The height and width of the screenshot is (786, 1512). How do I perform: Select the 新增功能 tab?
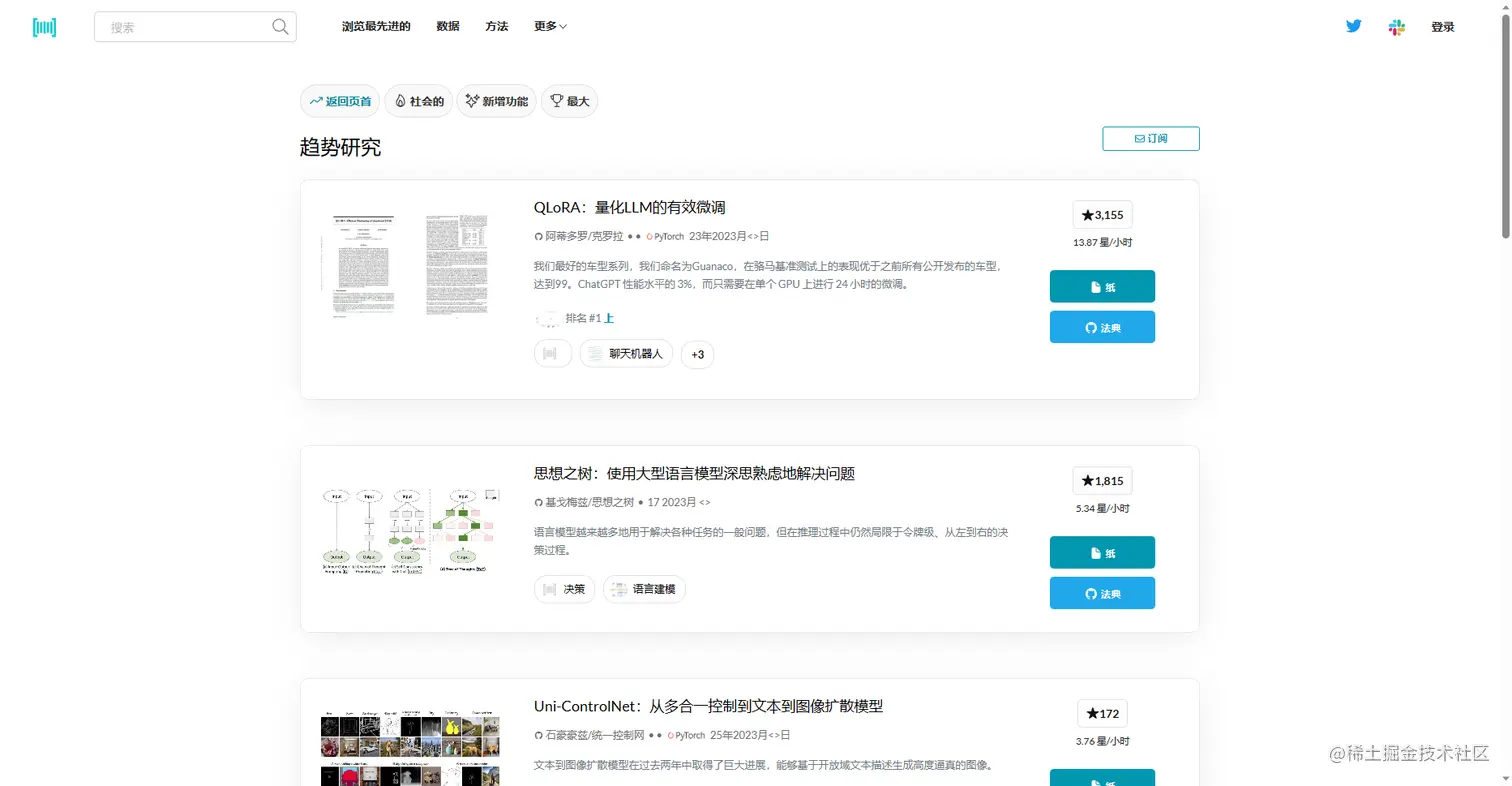[496, 101]
